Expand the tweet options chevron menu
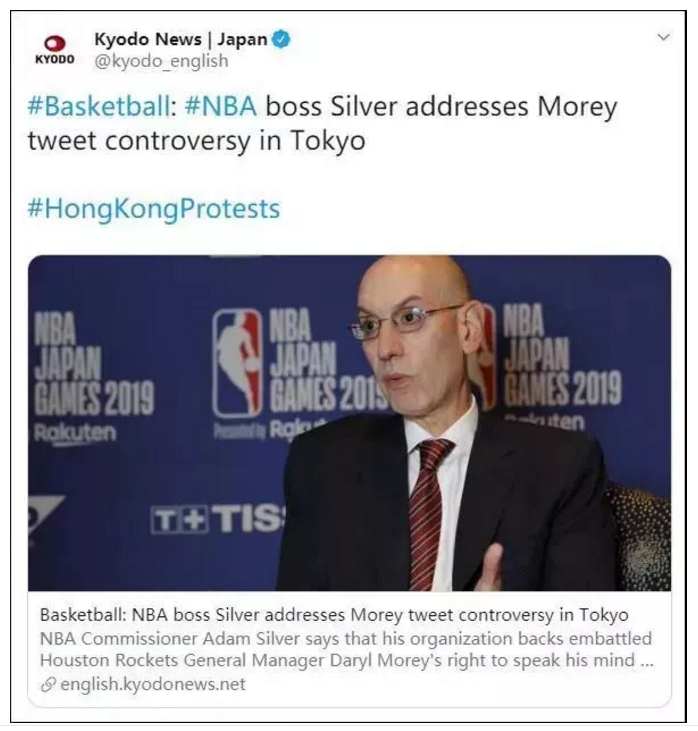Image resolution: width=698 pixels, height=731 pixels. tap(663, 37)
